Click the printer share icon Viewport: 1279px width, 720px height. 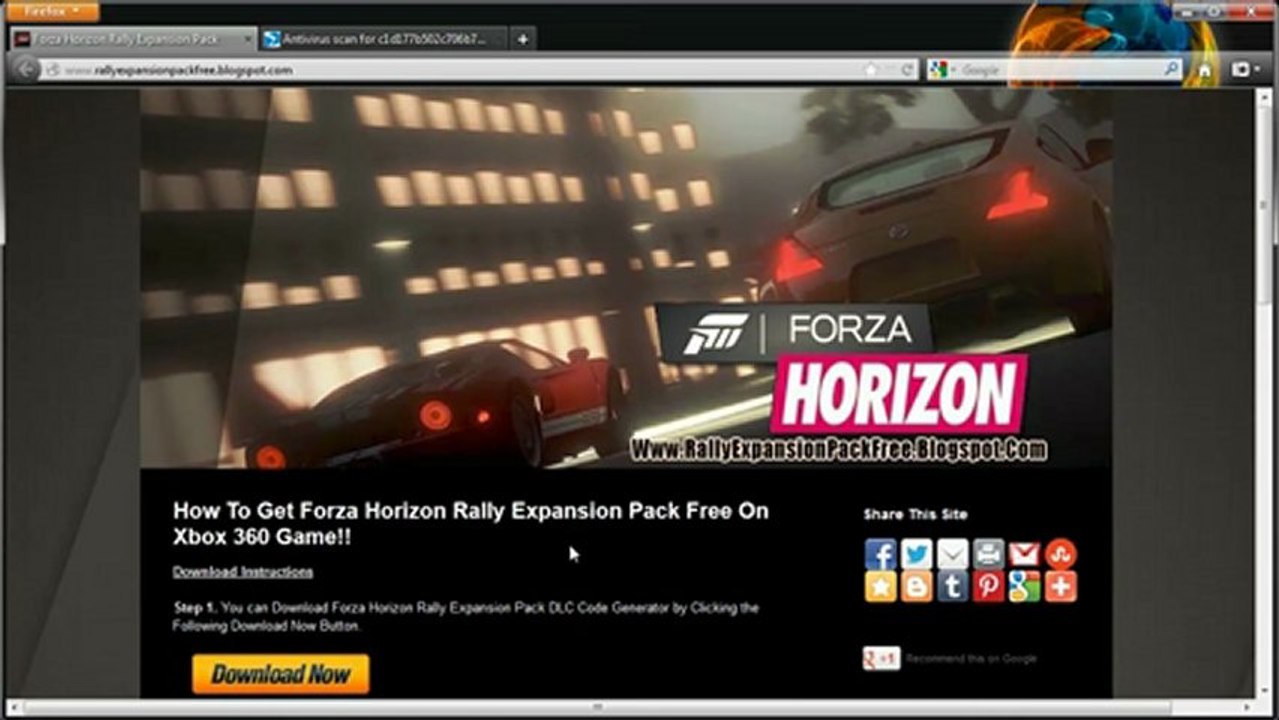click(x=988, y=553)
